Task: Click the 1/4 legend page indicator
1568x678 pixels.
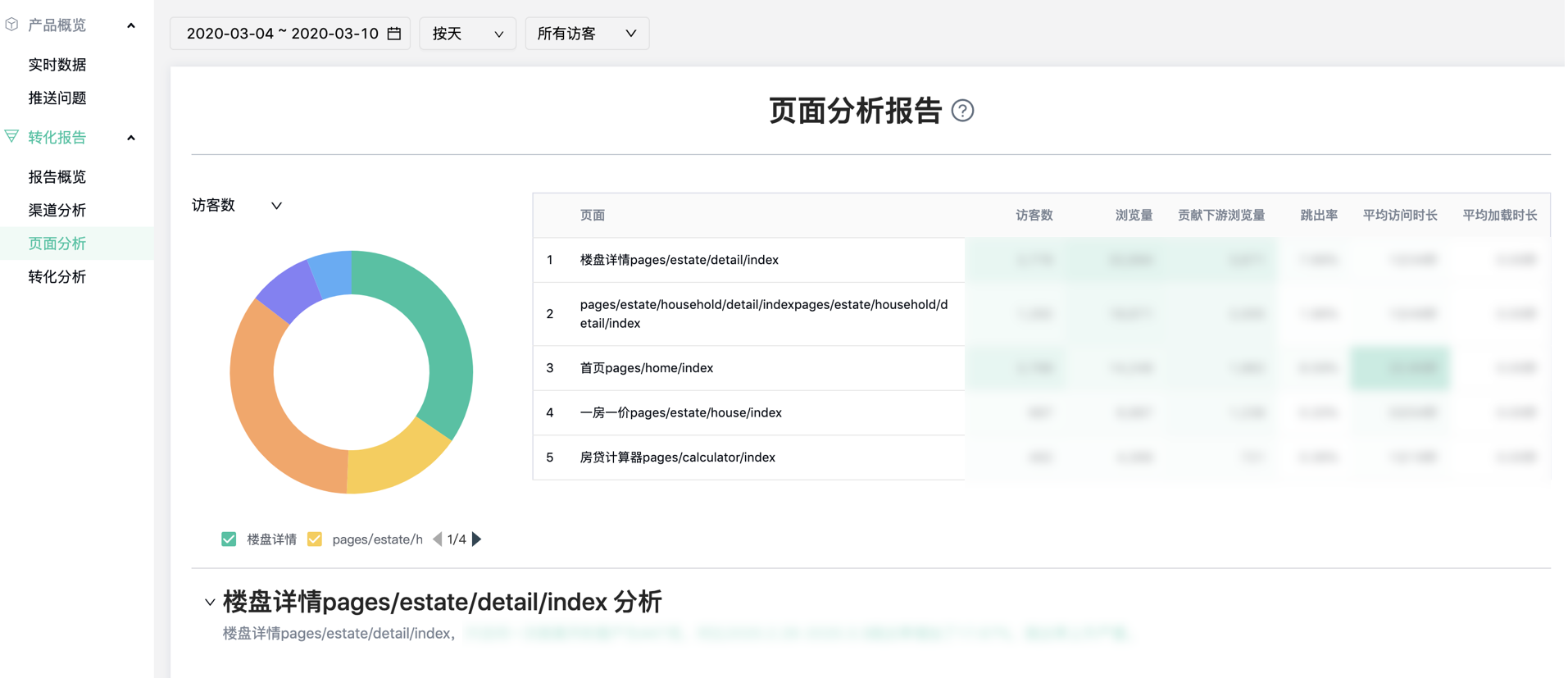Action: [457, 539]
